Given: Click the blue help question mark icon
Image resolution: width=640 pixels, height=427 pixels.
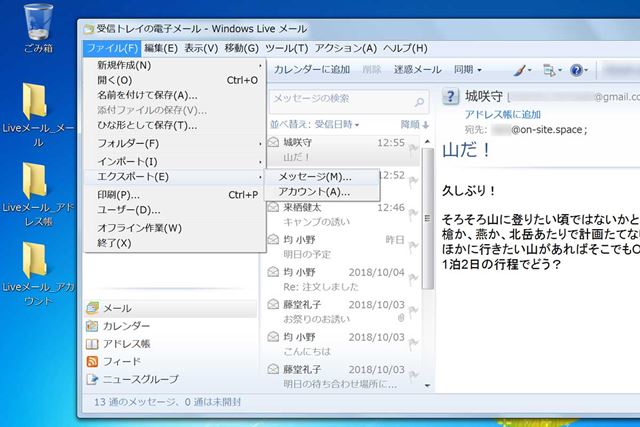Looking at the screenshot, I should tap(576, 70).
